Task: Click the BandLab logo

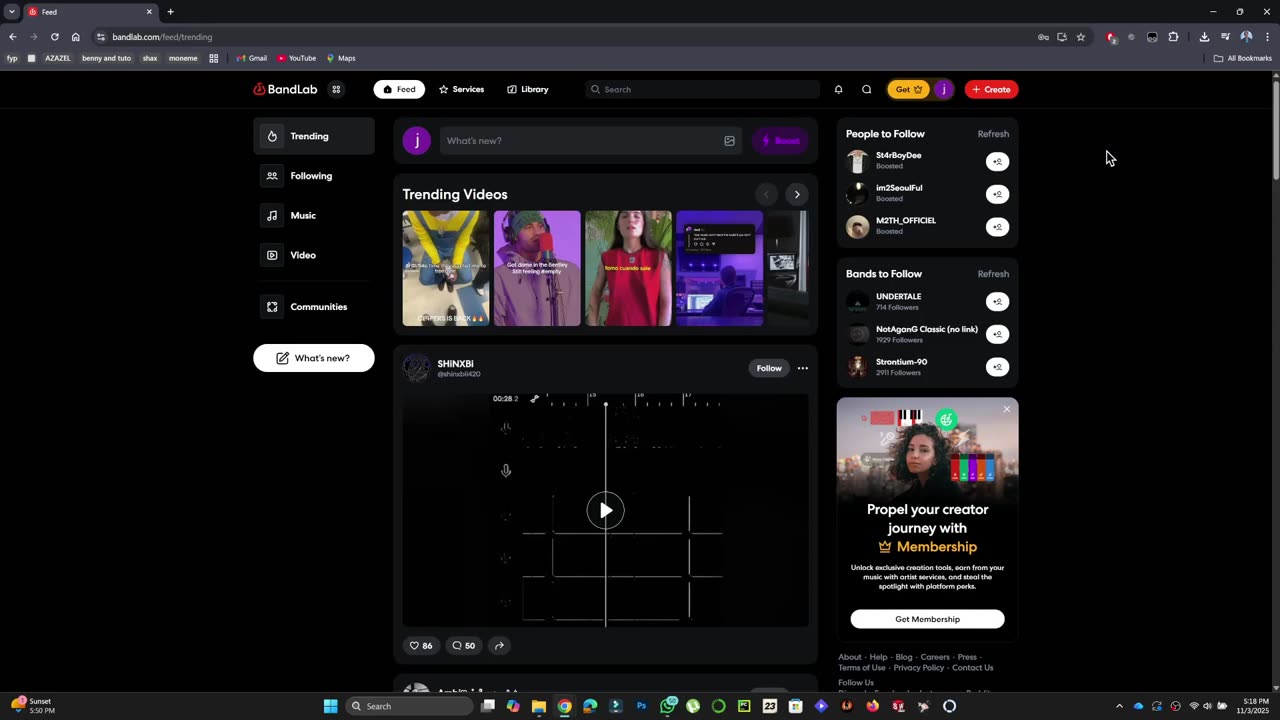Action: [x=285, y=89]
